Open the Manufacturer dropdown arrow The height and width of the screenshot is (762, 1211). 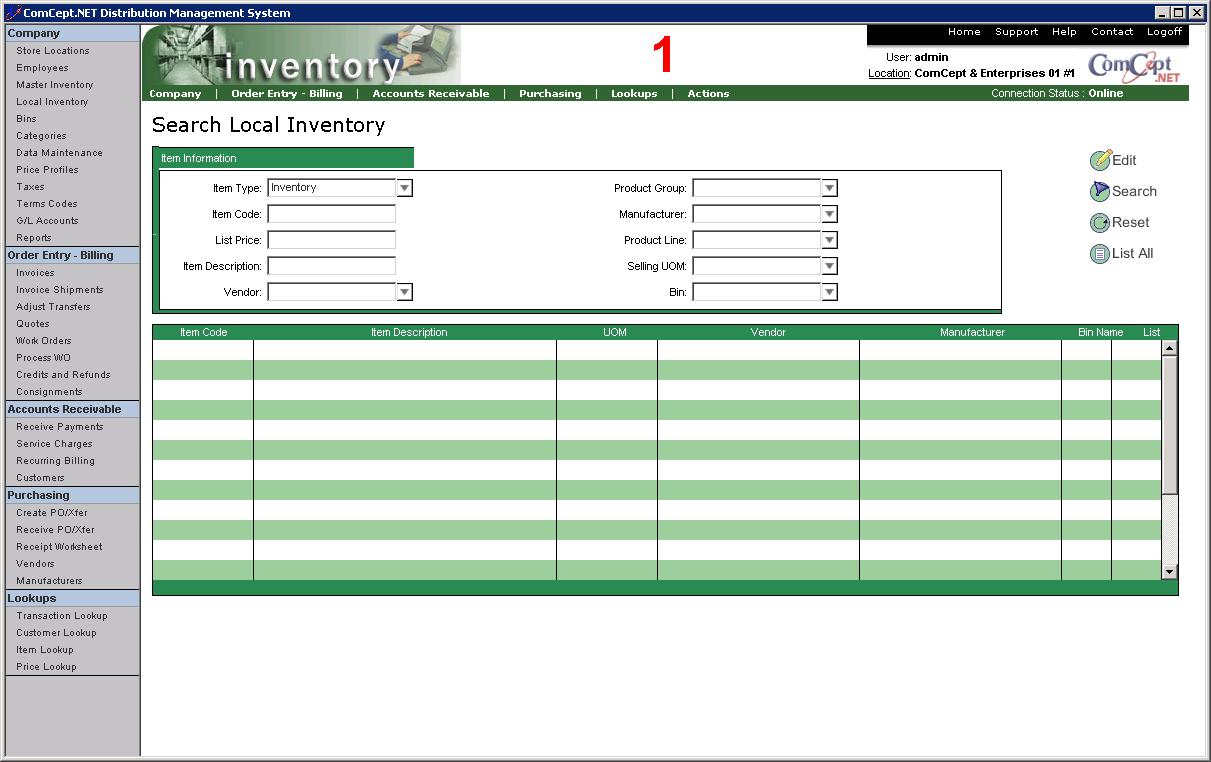829,214
